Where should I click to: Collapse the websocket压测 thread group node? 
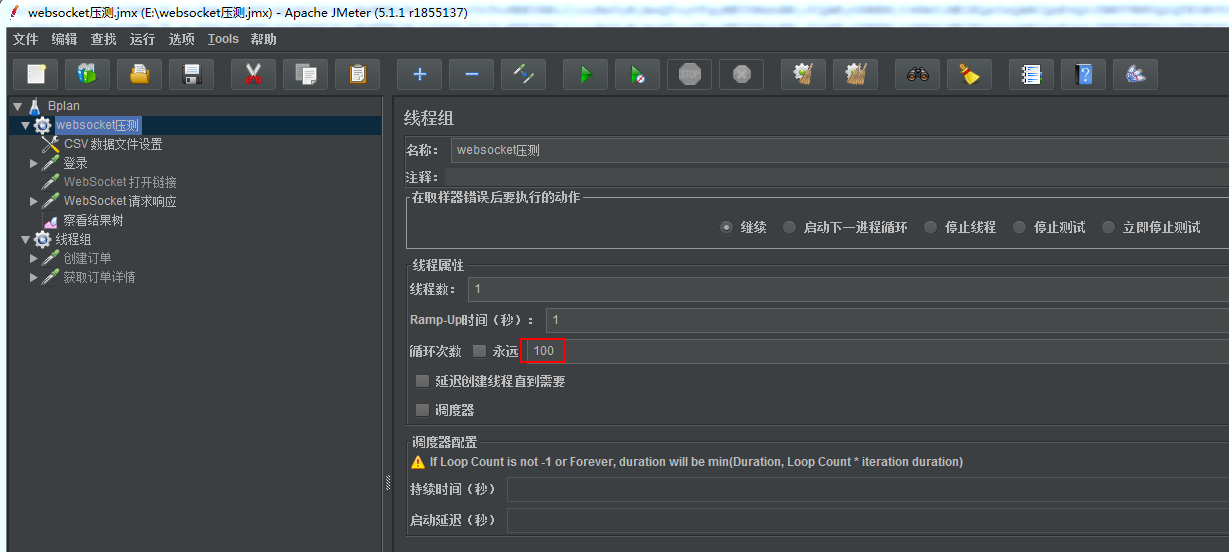(25, 125)
